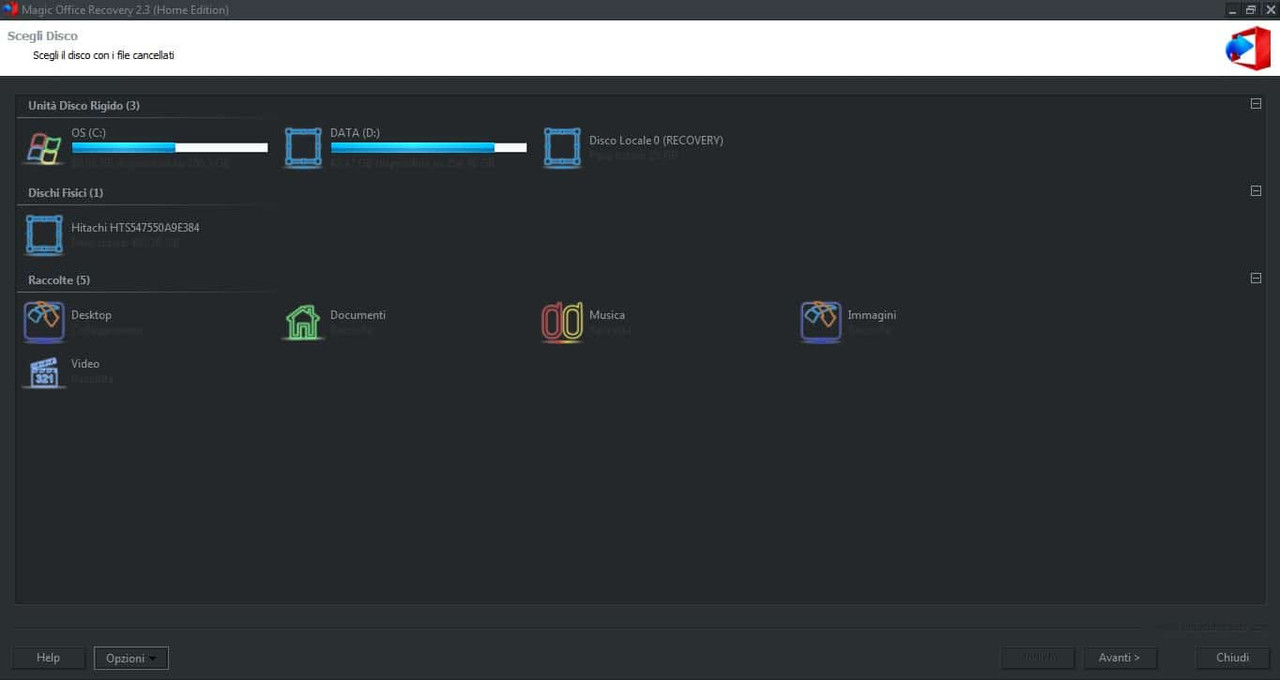
Task: Click 'Hitachi HTS547550A9E384' text
Action: (135, 228)
